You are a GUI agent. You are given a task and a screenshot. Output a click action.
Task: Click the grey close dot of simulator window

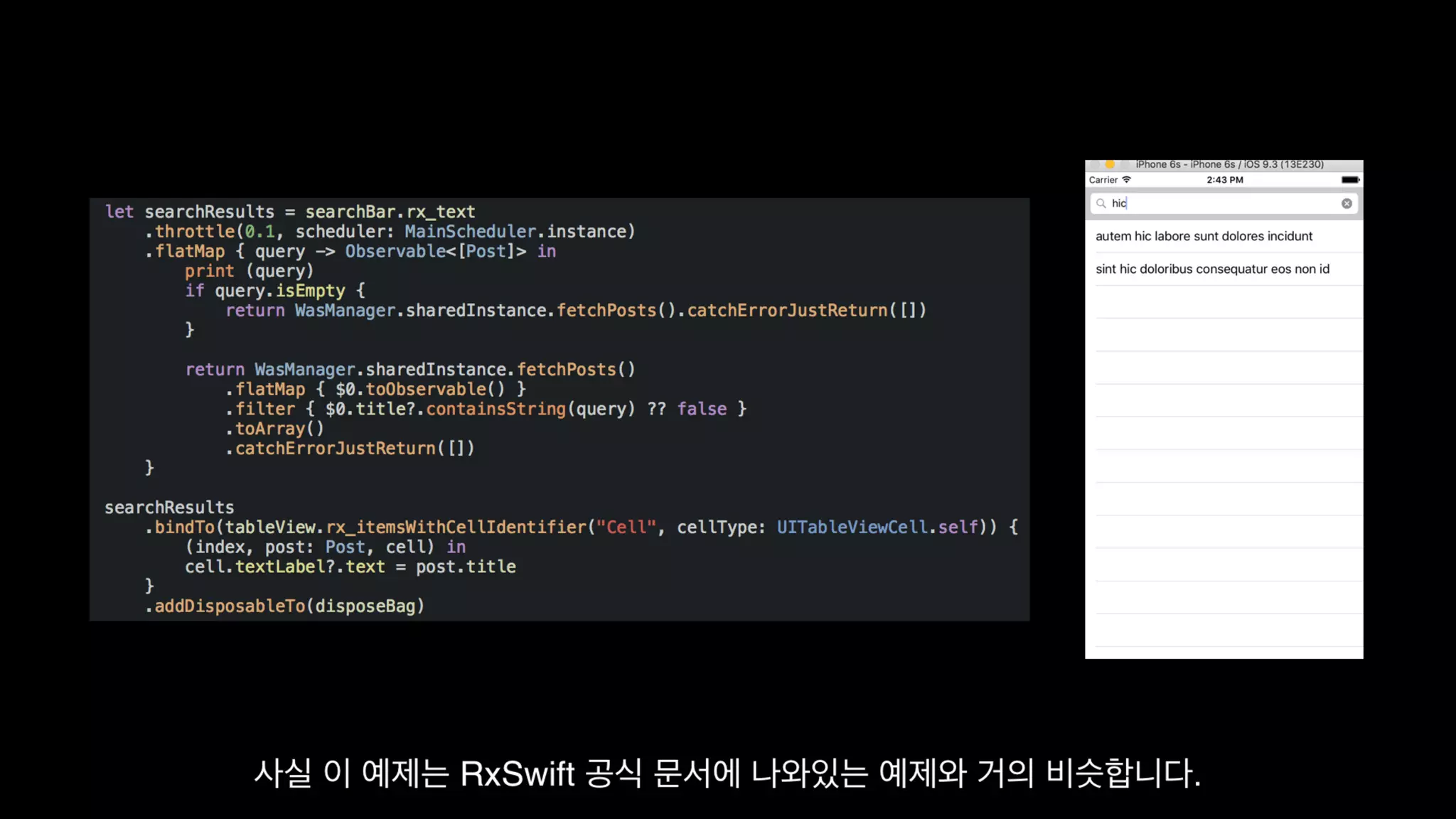[x=1096, y=164]
